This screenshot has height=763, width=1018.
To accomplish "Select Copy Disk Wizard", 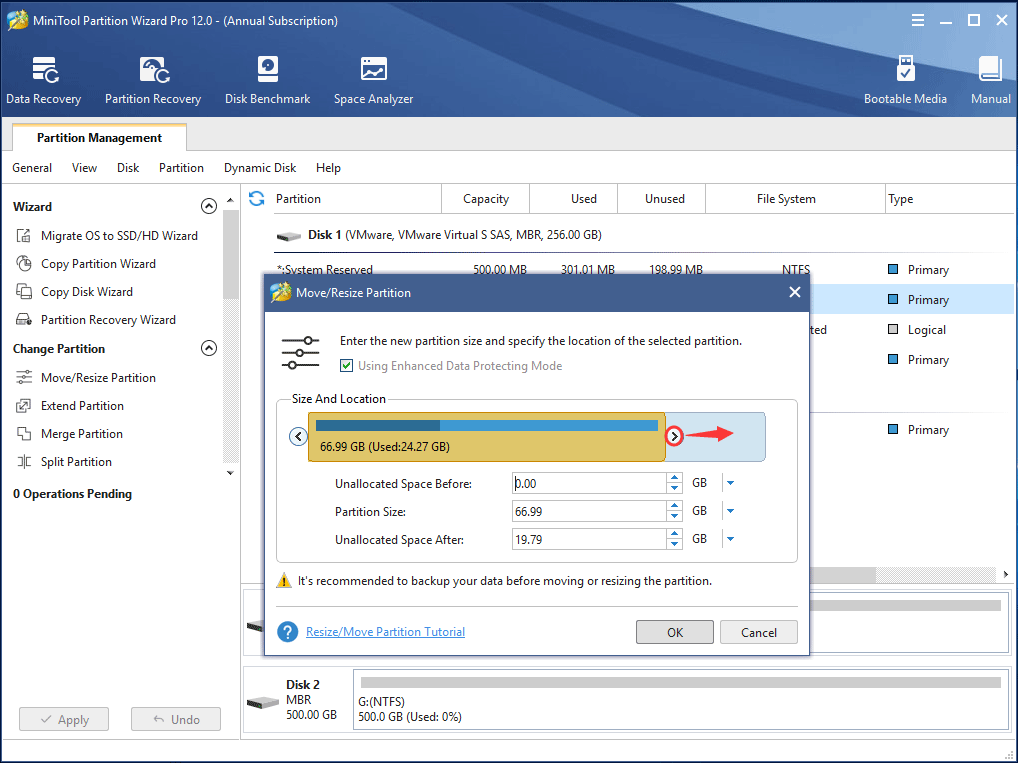I will (x=88, y=291).
